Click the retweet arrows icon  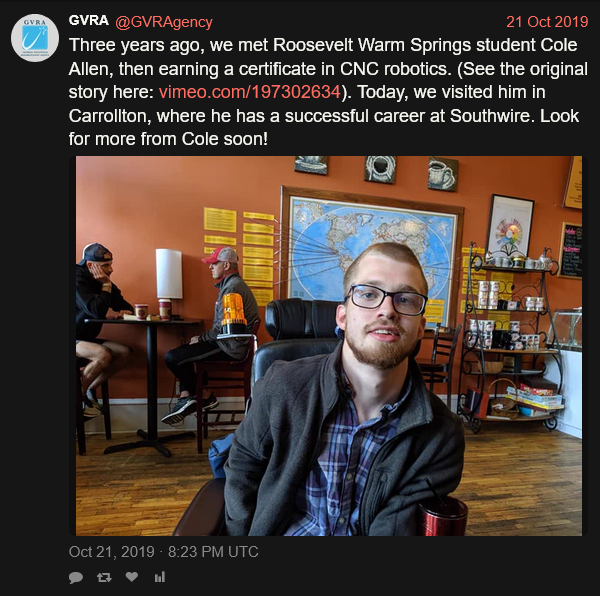104,577
